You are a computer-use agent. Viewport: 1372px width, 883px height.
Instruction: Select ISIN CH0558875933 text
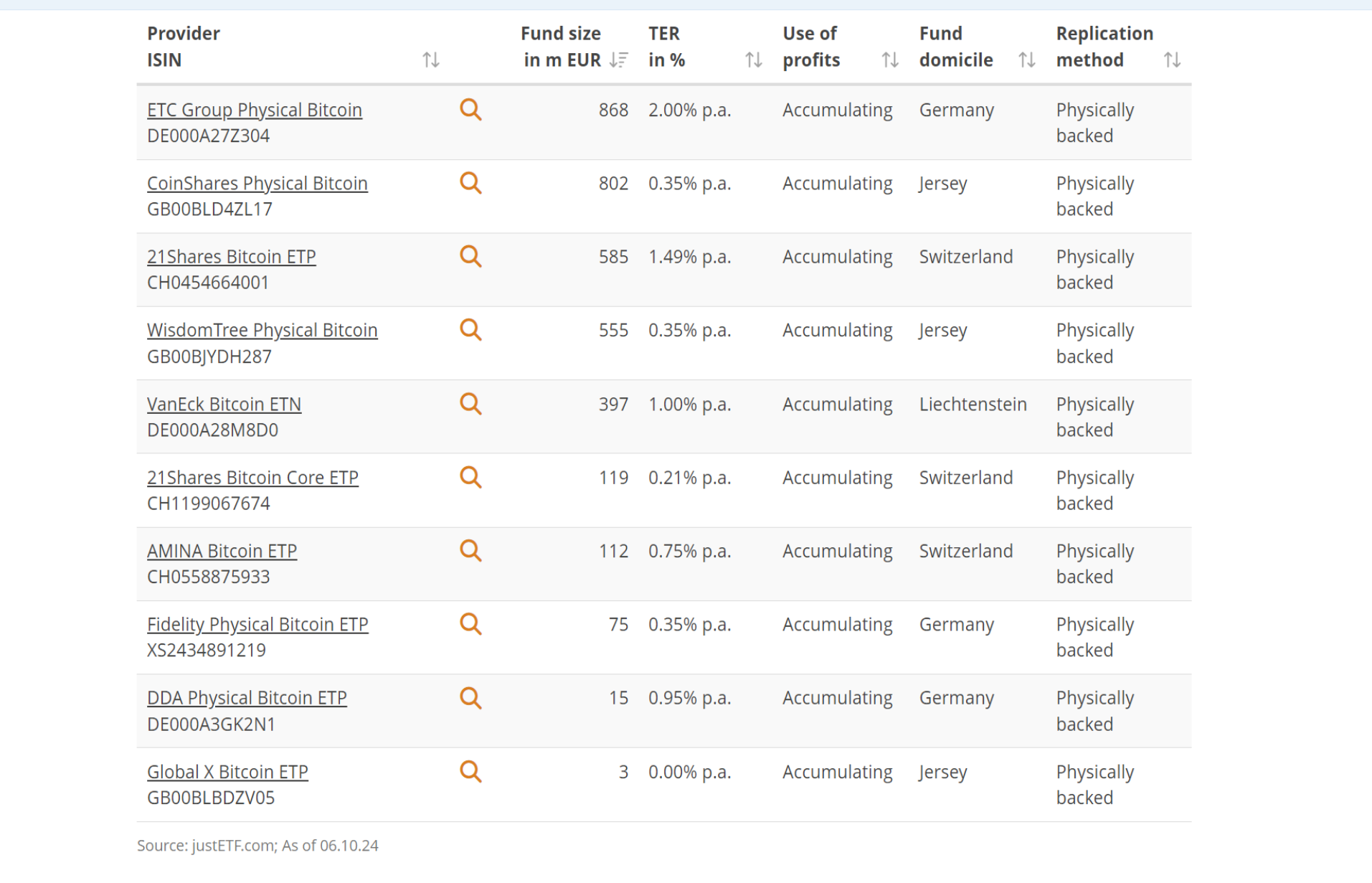209,576
